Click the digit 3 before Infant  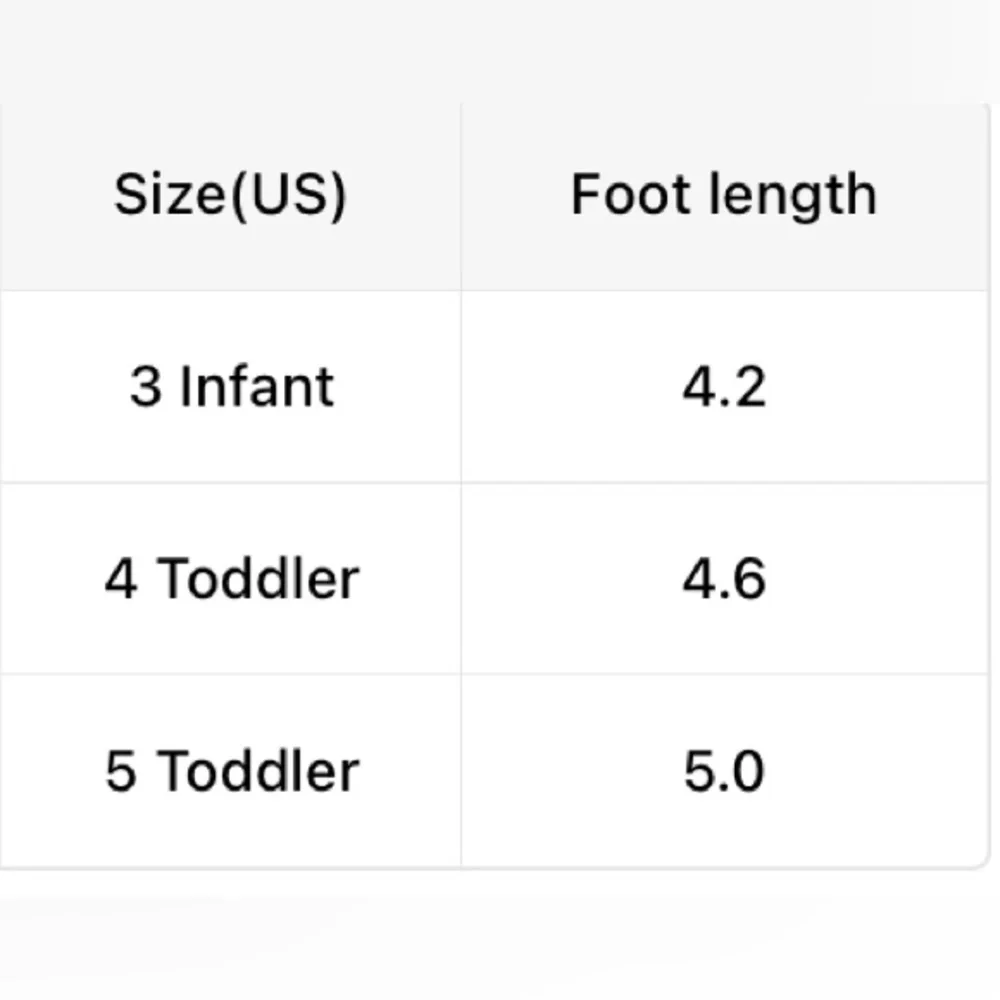(x=145, y=386)
